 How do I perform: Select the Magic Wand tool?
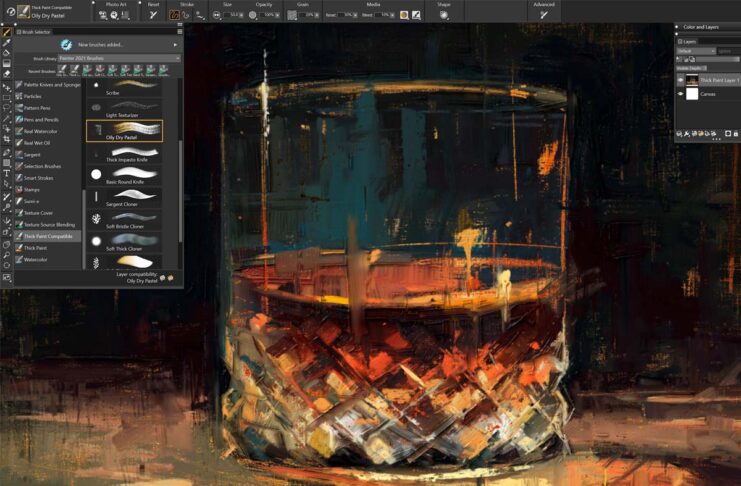(6, 119)
